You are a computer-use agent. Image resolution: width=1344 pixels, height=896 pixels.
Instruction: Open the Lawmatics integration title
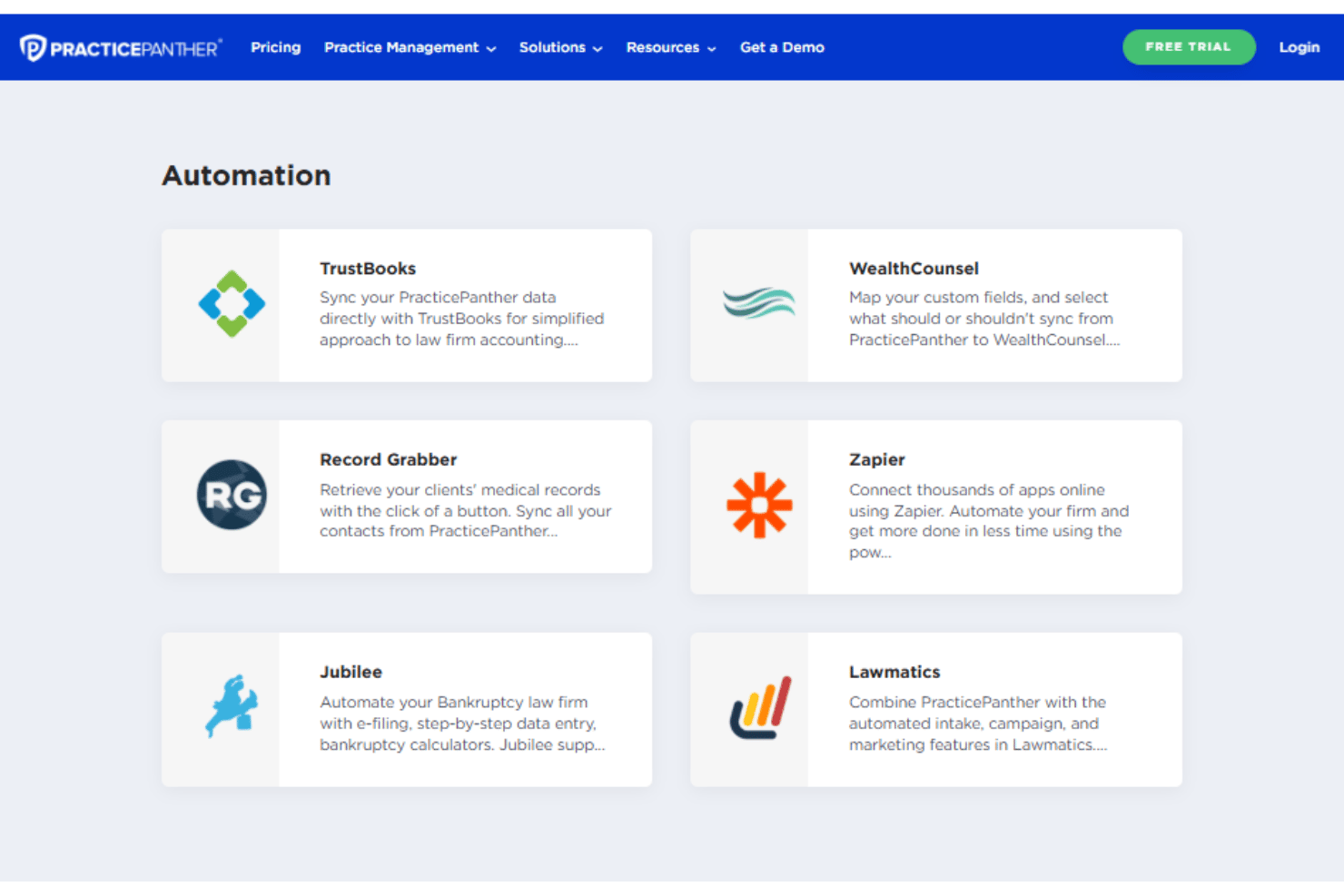click(894, 672)
